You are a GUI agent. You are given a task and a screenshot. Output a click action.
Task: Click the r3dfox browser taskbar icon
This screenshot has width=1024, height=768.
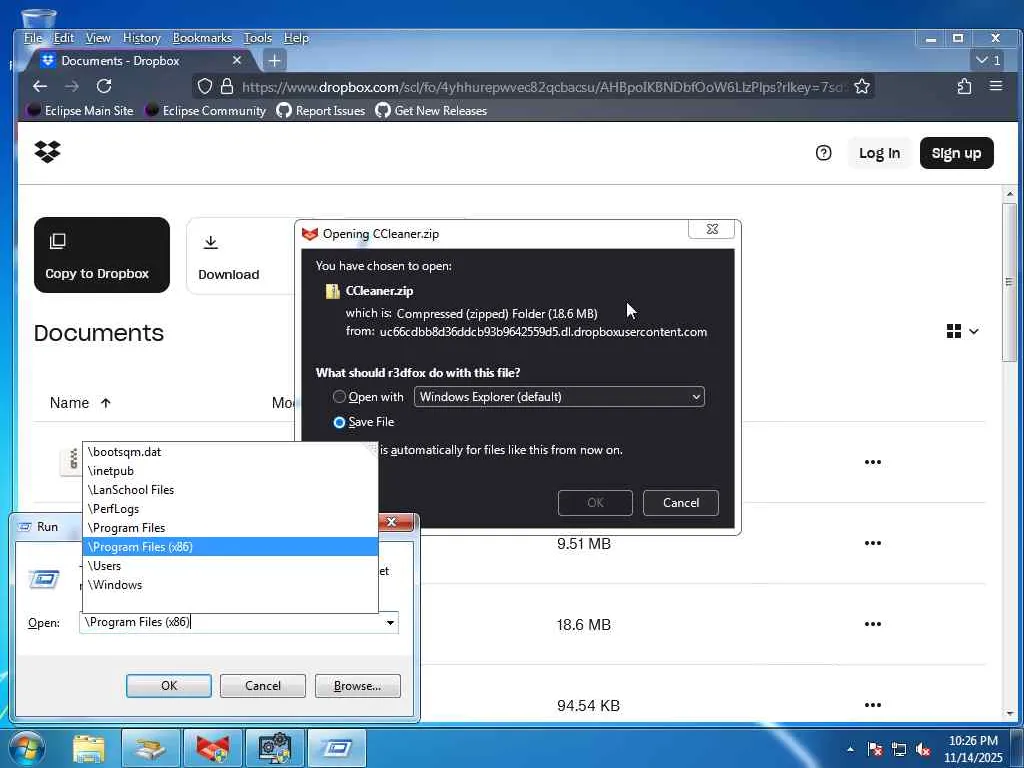pos(212,748)
